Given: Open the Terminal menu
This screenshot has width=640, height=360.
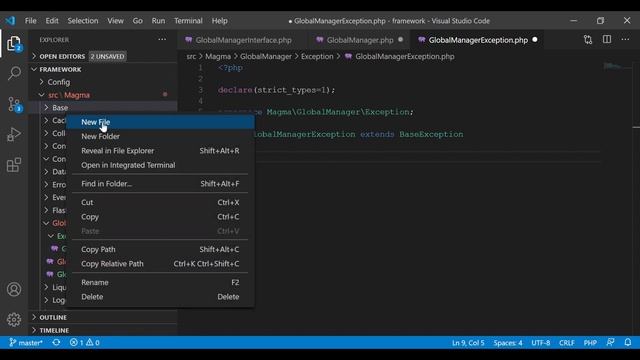Looking at the screenshot, I should click(x=188, y=21).
